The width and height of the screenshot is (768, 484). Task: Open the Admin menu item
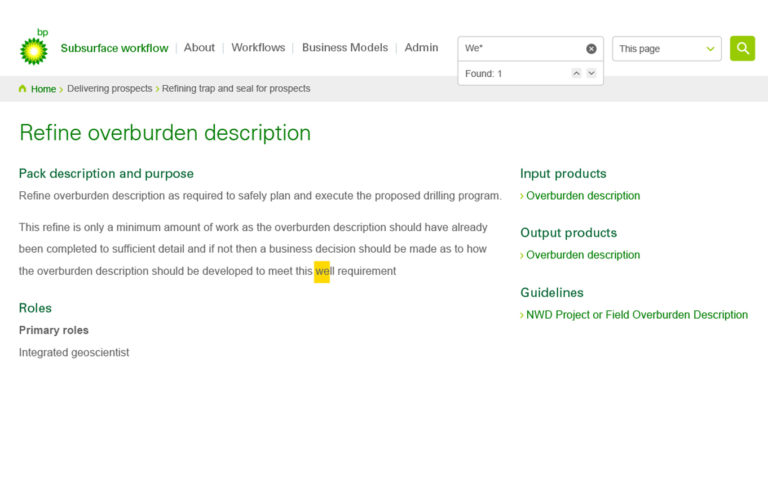tap(421, 48)
